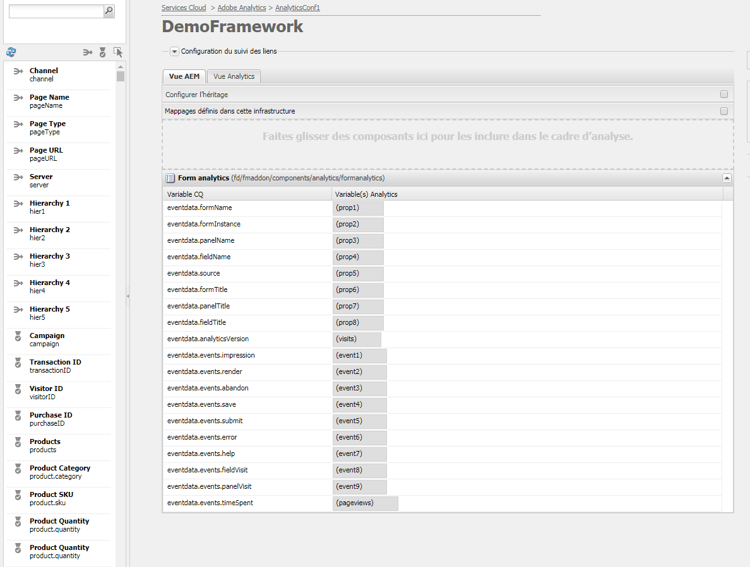Click the Campaign medal icon
The height and width of the screenshot is (567, 750).
coord(18,336)
